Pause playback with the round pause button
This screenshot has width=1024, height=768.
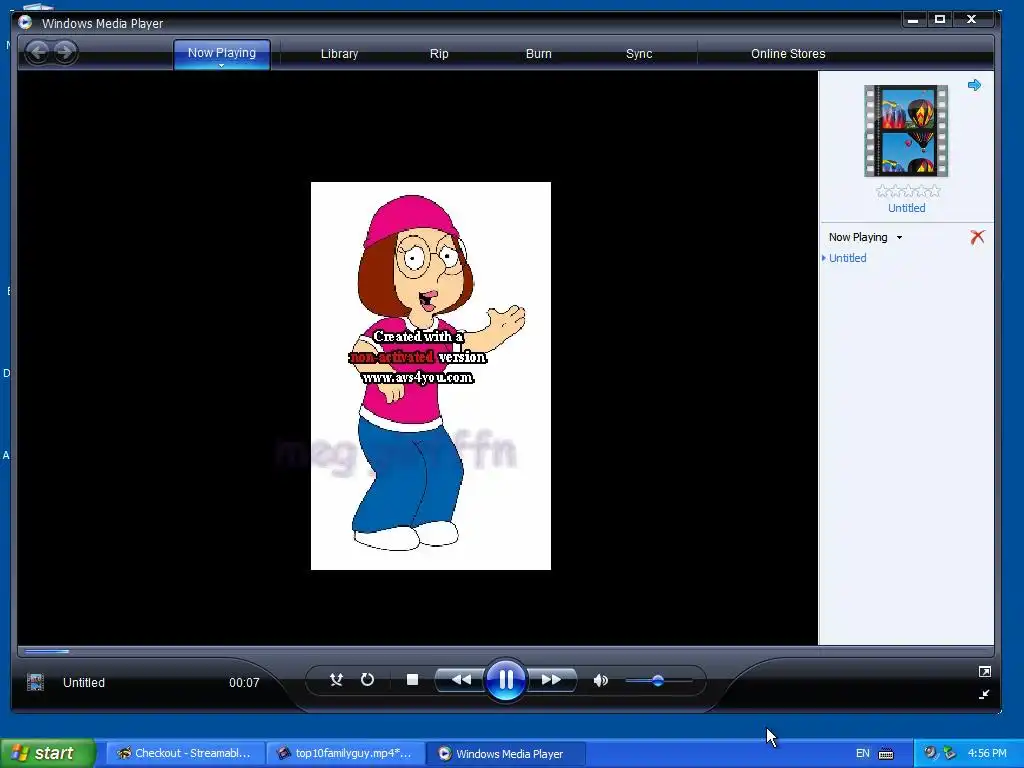coord(505,680)
